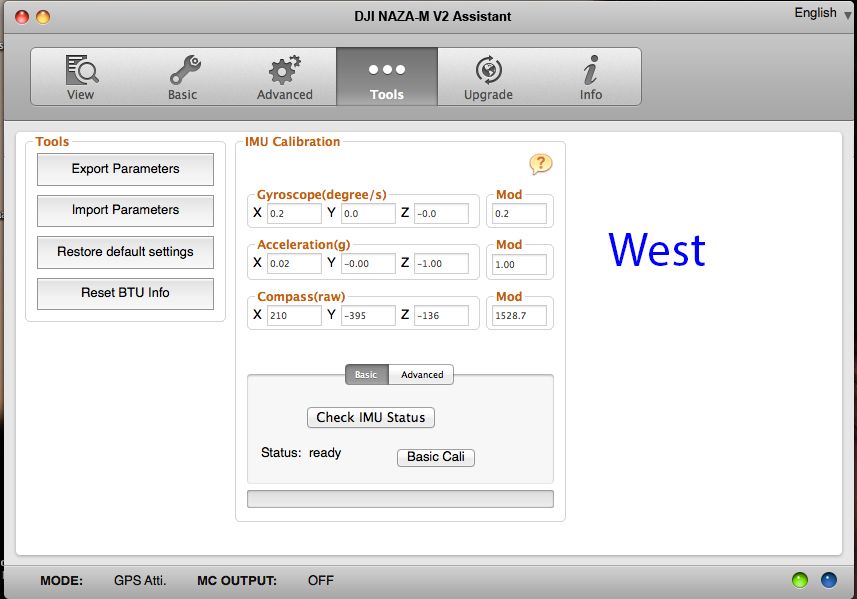Click the yellow minimize window button
This screenshot has height=599, width=857.
[x=43, y=17]
